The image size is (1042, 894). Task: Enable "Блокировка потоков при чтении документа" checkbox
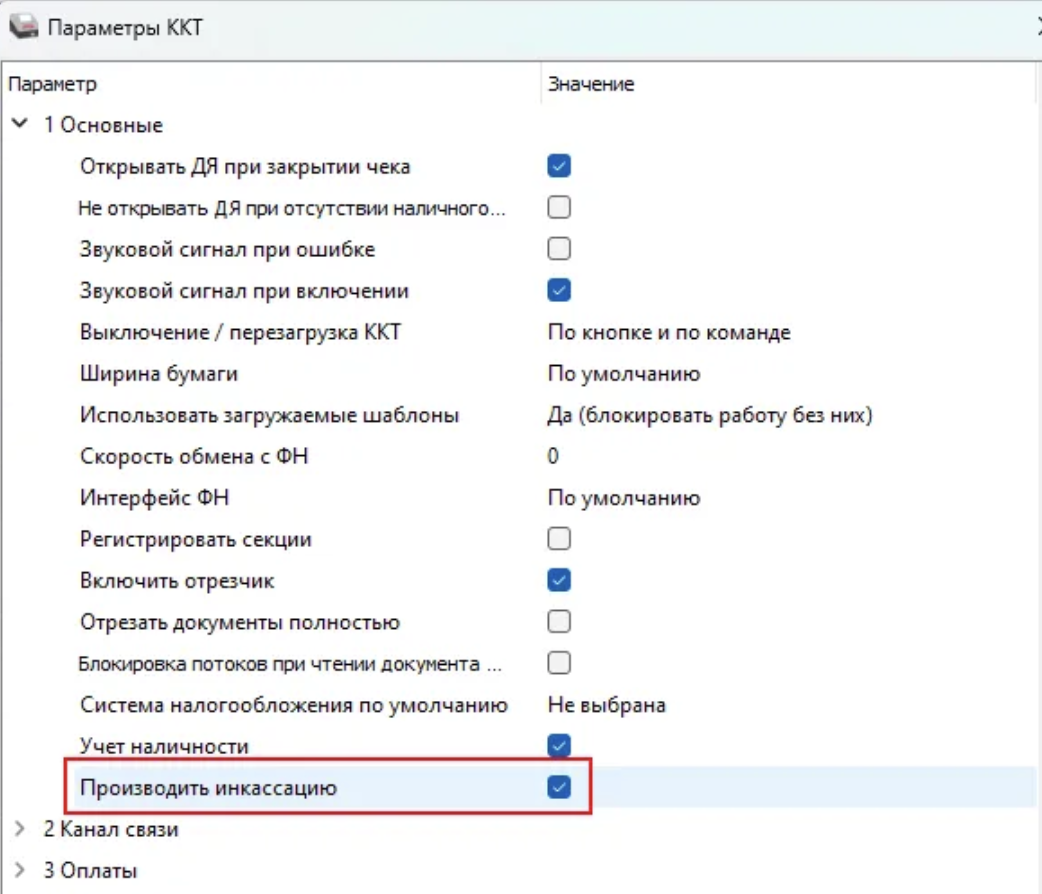[x=559, y=663]
